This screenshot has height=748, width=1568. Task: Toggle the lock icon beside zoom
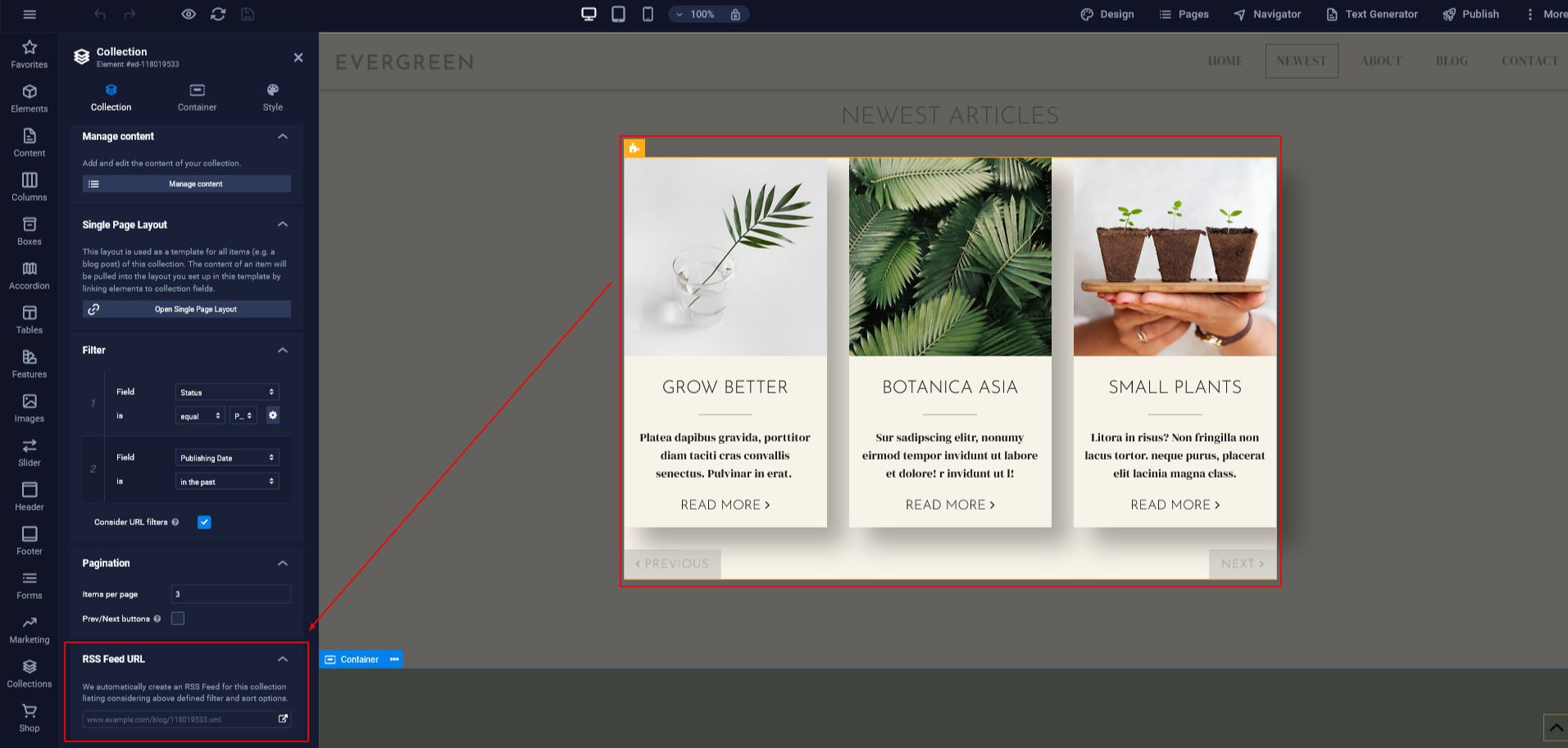pyautogui.click(x=735, y=14)
